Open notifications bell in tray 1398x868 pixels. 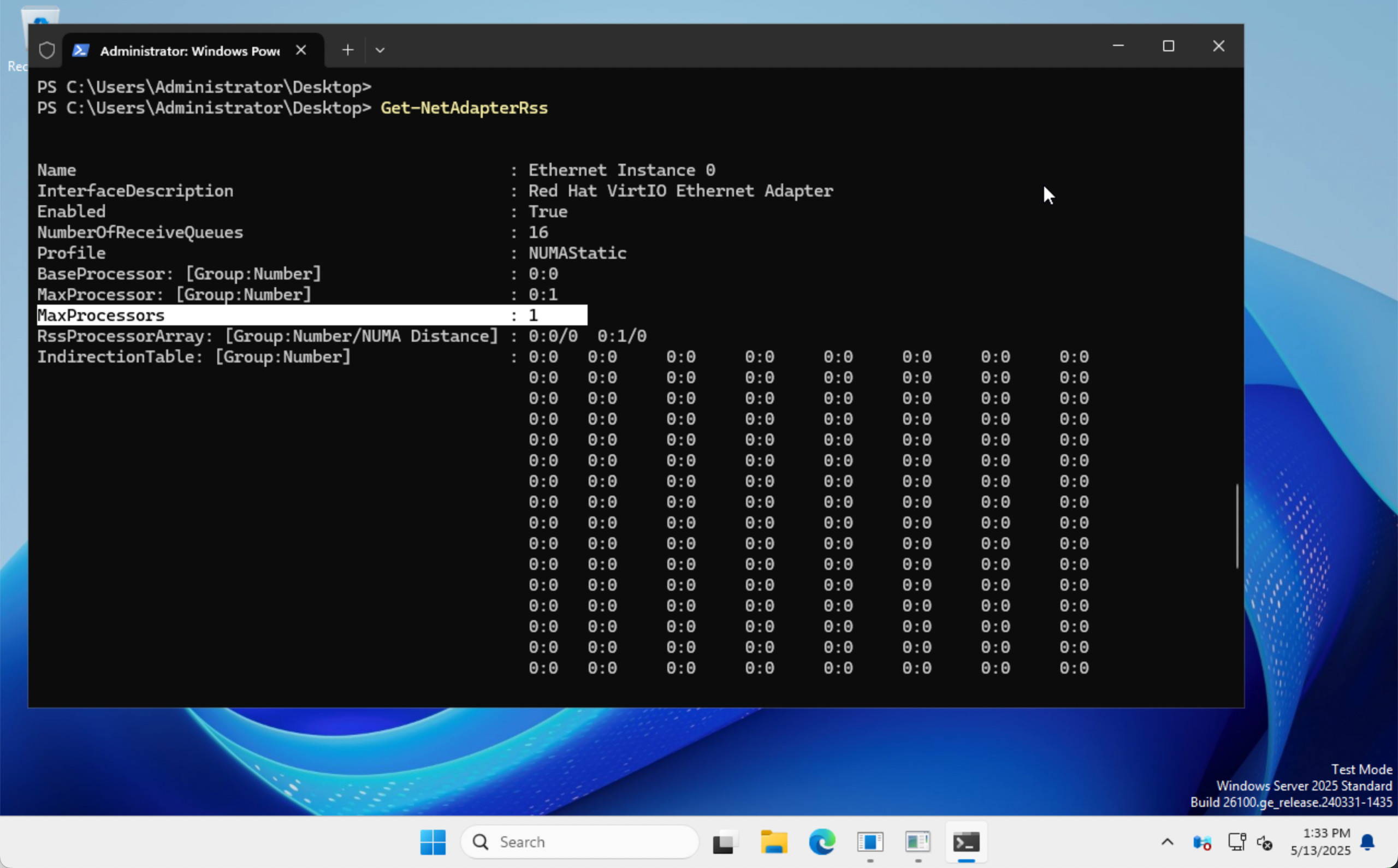point(1367,842)
